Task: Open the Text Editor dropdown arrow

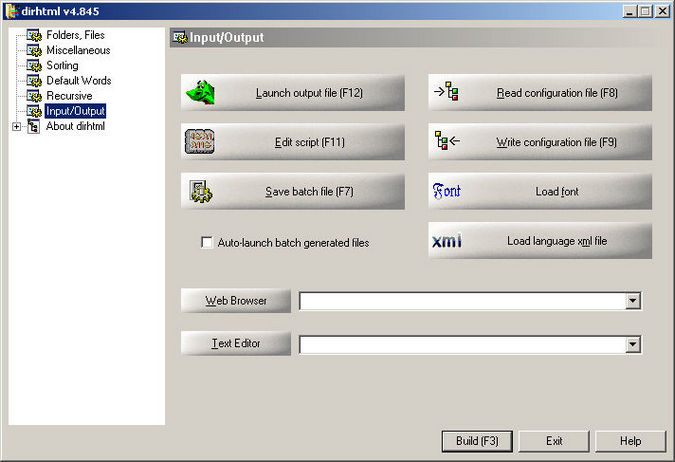Action: (632, 344)
